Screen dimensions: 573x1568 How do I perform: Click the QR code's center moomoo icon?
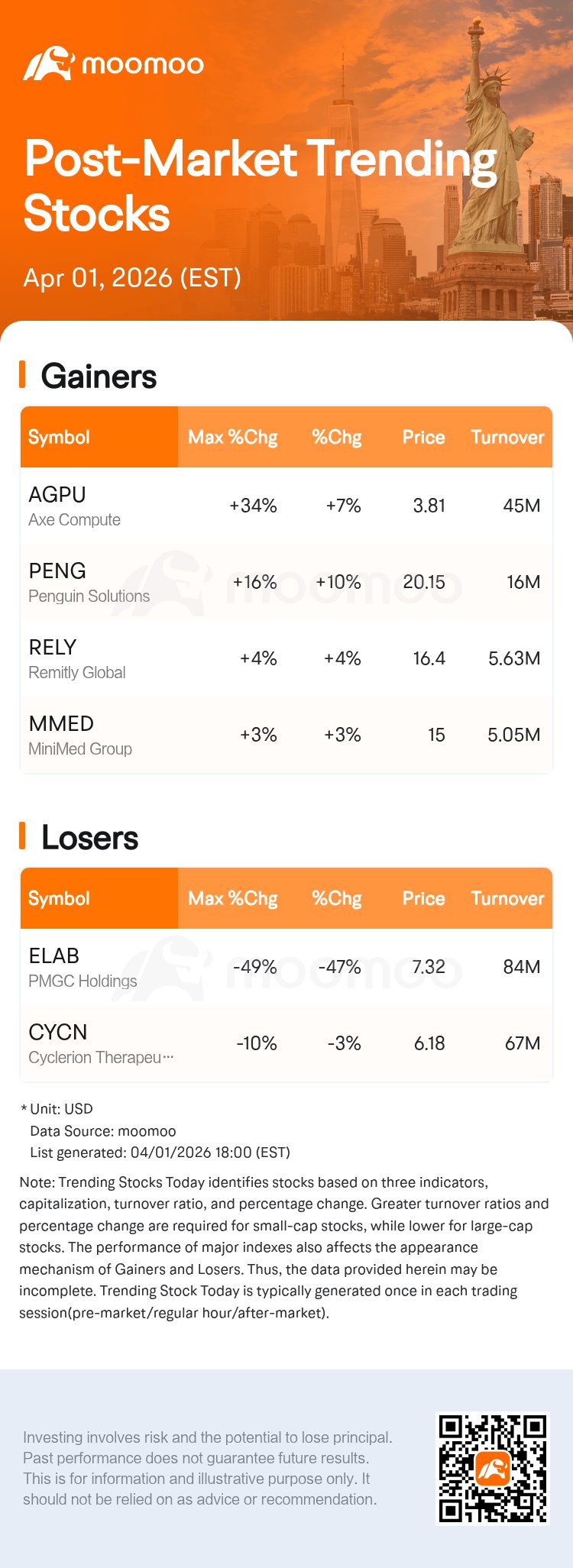[x=493, y=1469]
